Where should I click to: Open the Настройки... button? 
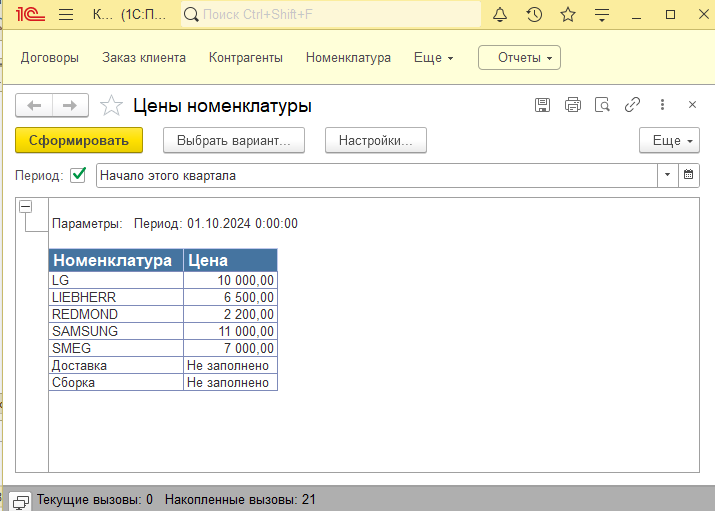376,140
